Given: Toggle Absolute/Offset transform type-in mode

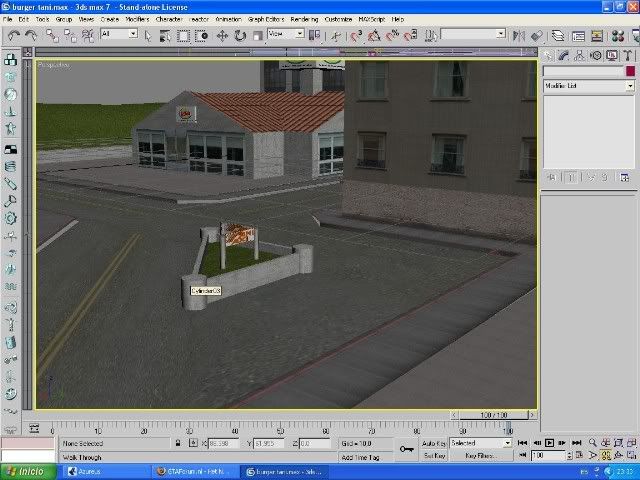Looking at the screenshot, I should click(x=193, y=443).
